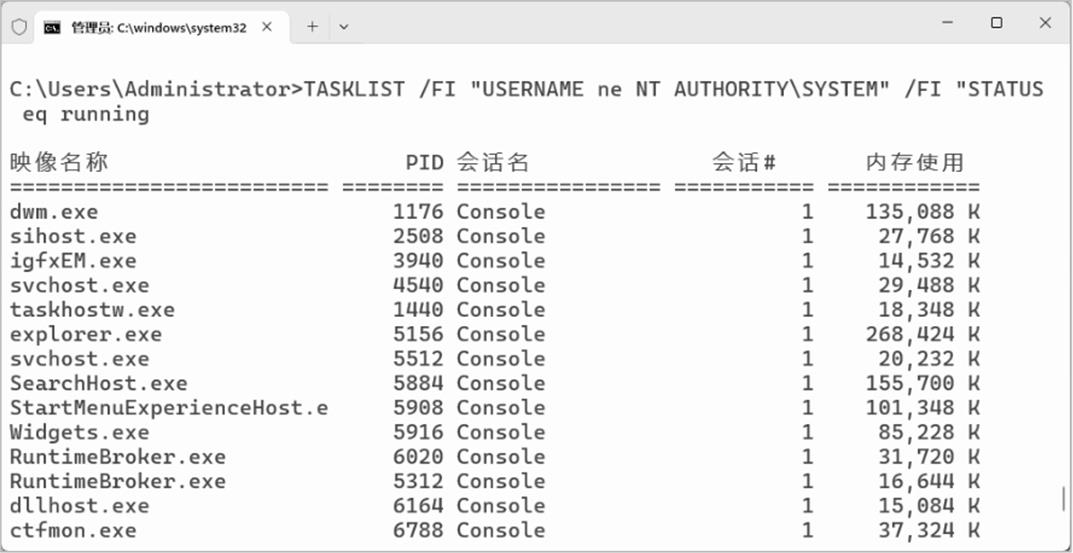Click the 会话名 column header

[493, 162]
